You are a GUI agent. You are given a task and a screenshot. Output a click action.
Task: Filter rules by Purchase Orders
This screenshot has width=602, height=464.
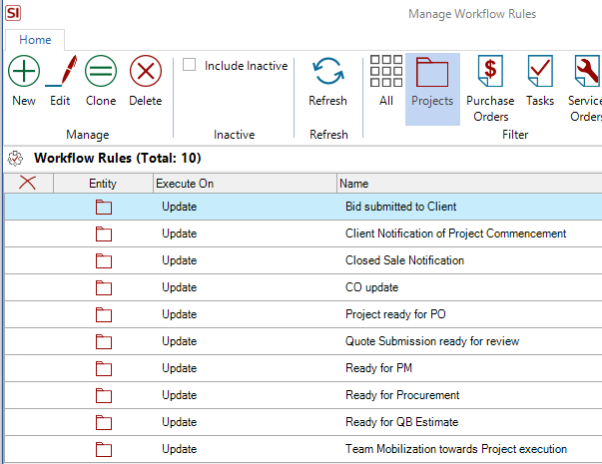click(x=490, y=74)
